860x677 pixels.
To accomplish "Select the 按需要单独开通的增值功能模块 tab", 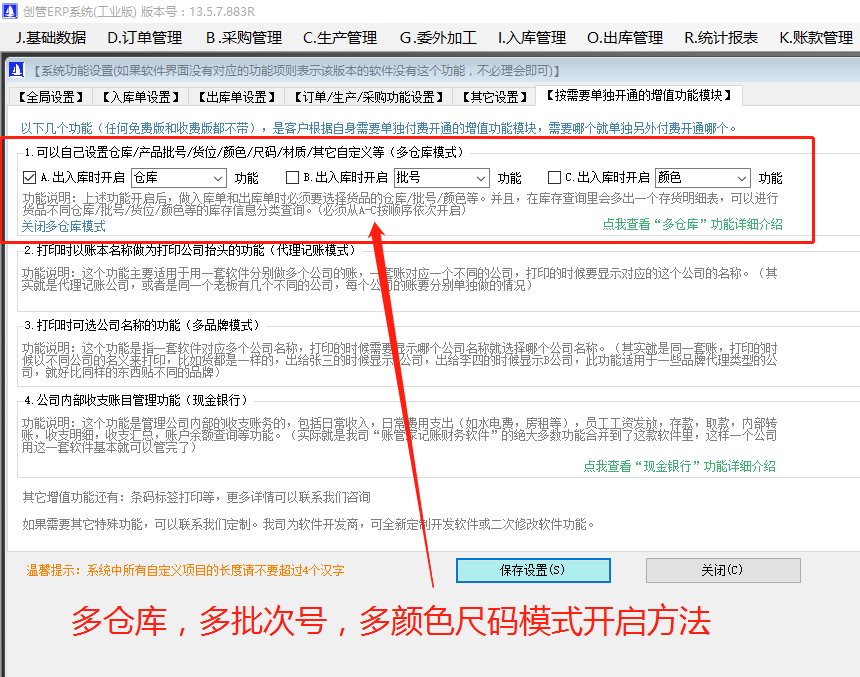I will [x=640, y=96].
